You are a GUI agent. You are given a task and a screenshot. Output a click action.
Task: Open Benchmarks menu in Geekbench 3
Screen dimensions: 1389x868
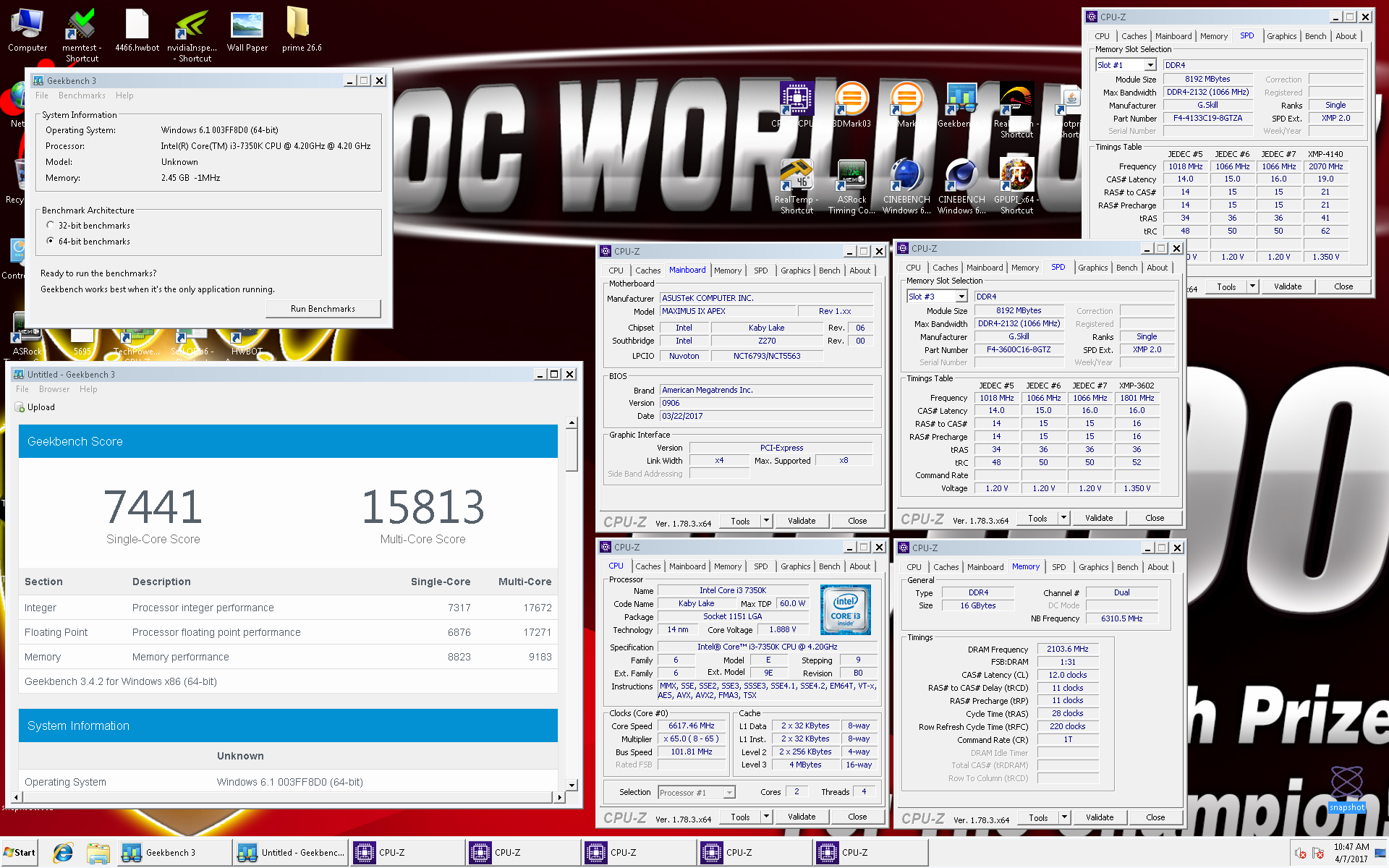pos(82,95)
